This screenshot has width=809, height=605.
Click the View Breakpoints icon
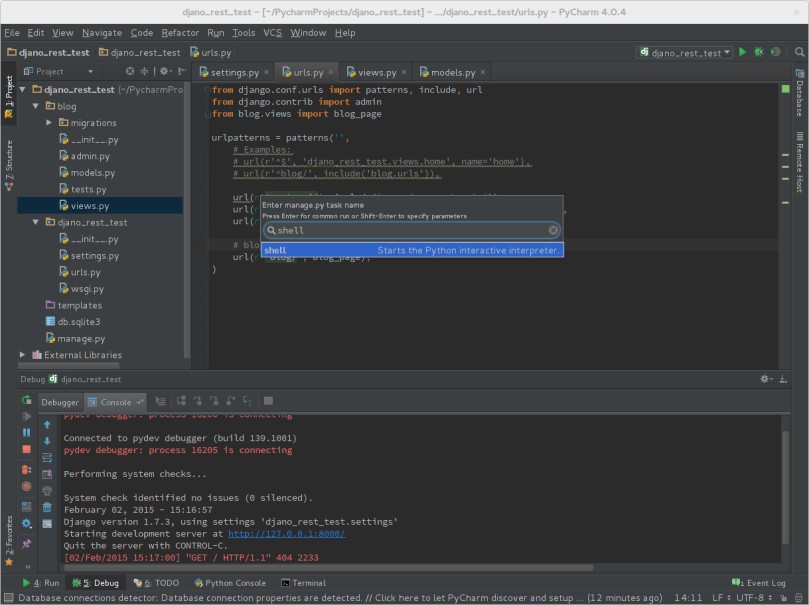click(x=26, y=470)
